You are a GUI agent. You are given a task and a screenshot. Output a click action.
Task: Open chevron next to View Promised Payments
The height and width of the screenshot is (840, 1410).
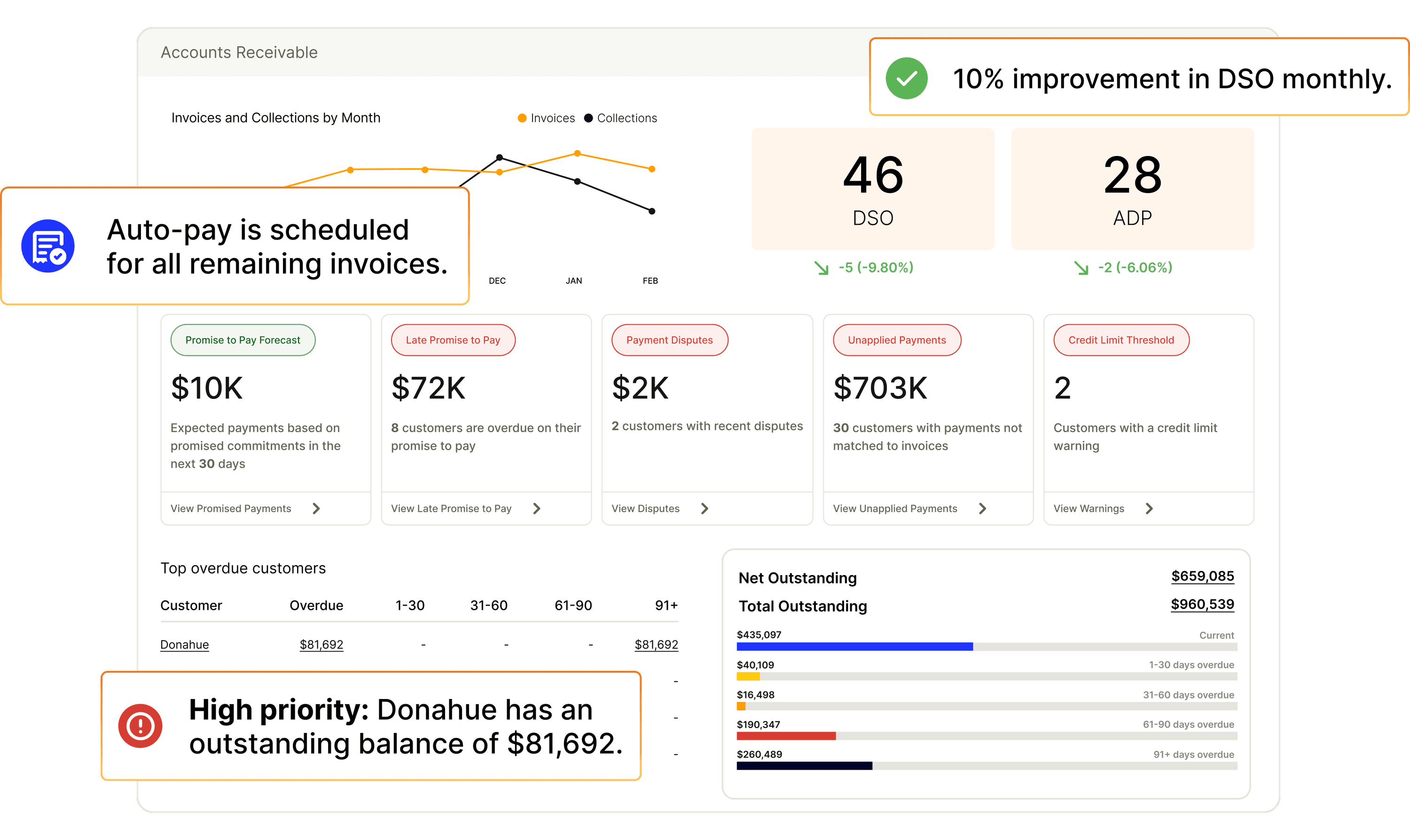316,508
